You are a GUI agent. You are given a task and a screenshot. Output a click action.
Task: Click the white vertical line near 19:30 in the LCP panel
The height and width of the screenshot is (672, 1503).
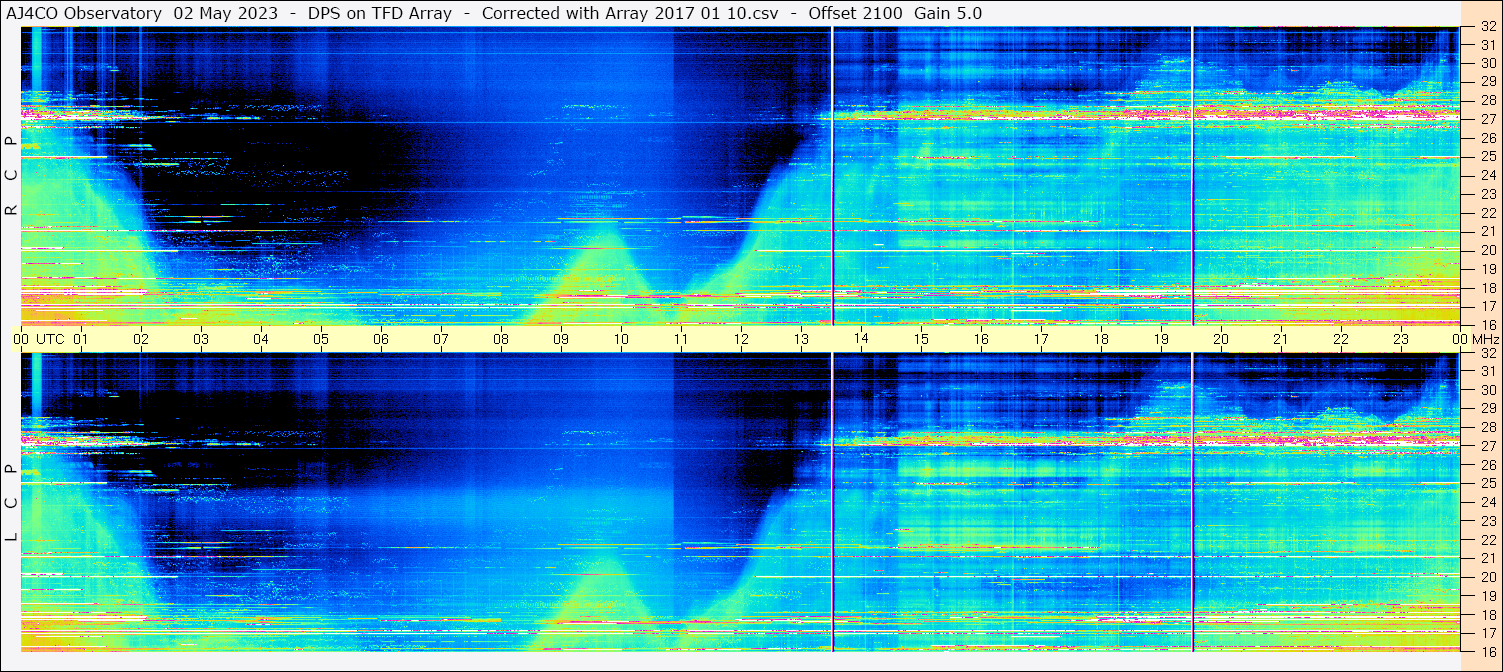[1193, 500]
